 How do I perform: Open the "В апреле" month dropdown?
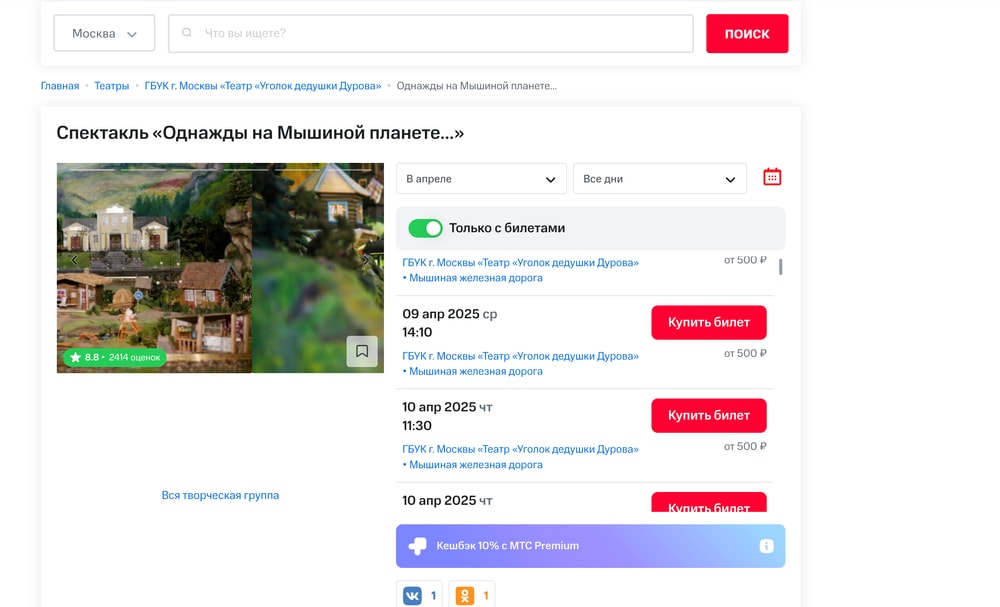click(x=481, y=178)
